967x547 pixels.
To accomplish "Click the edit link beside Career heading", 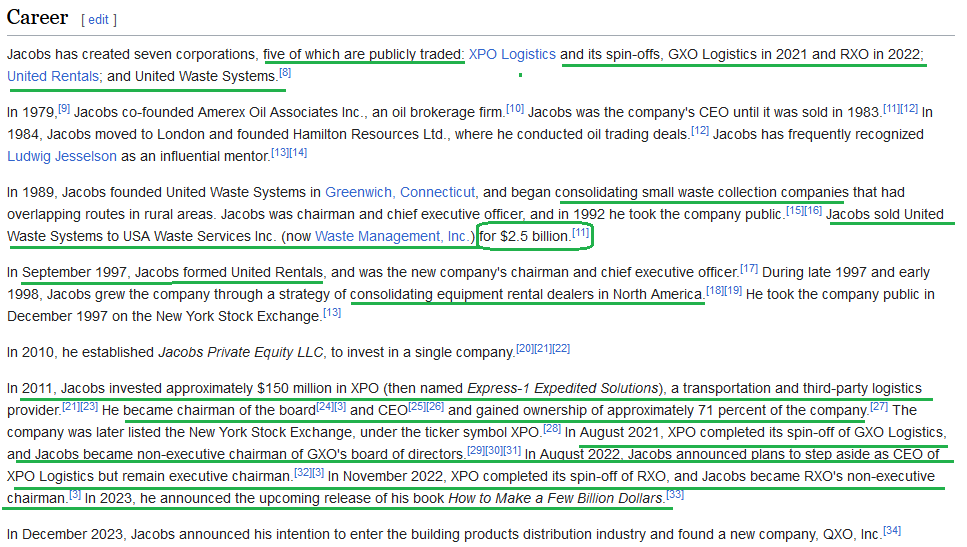I will tap(98, 20).
